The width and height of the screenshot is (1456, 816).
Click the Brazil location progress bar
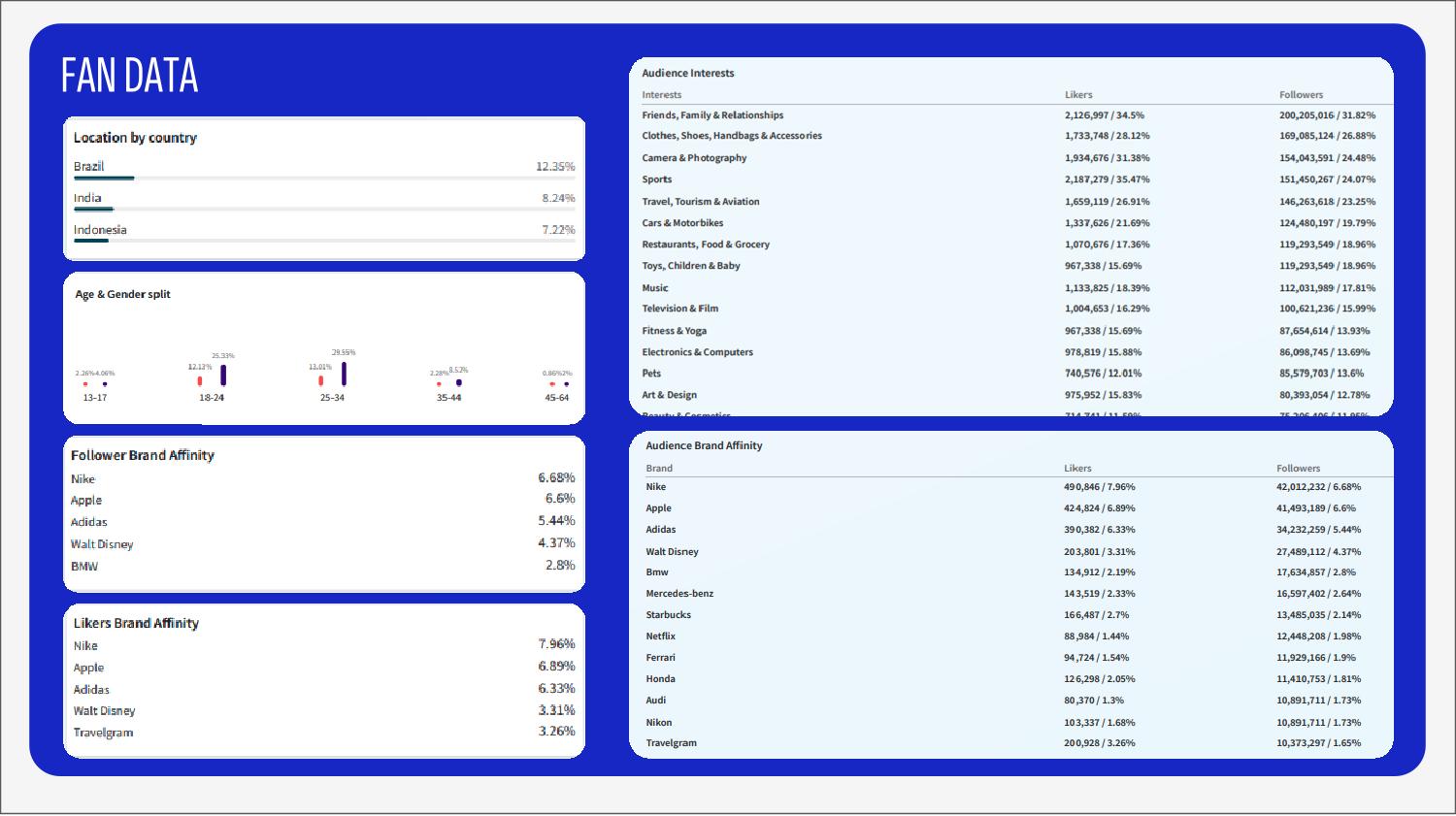[x=323, y=179]
